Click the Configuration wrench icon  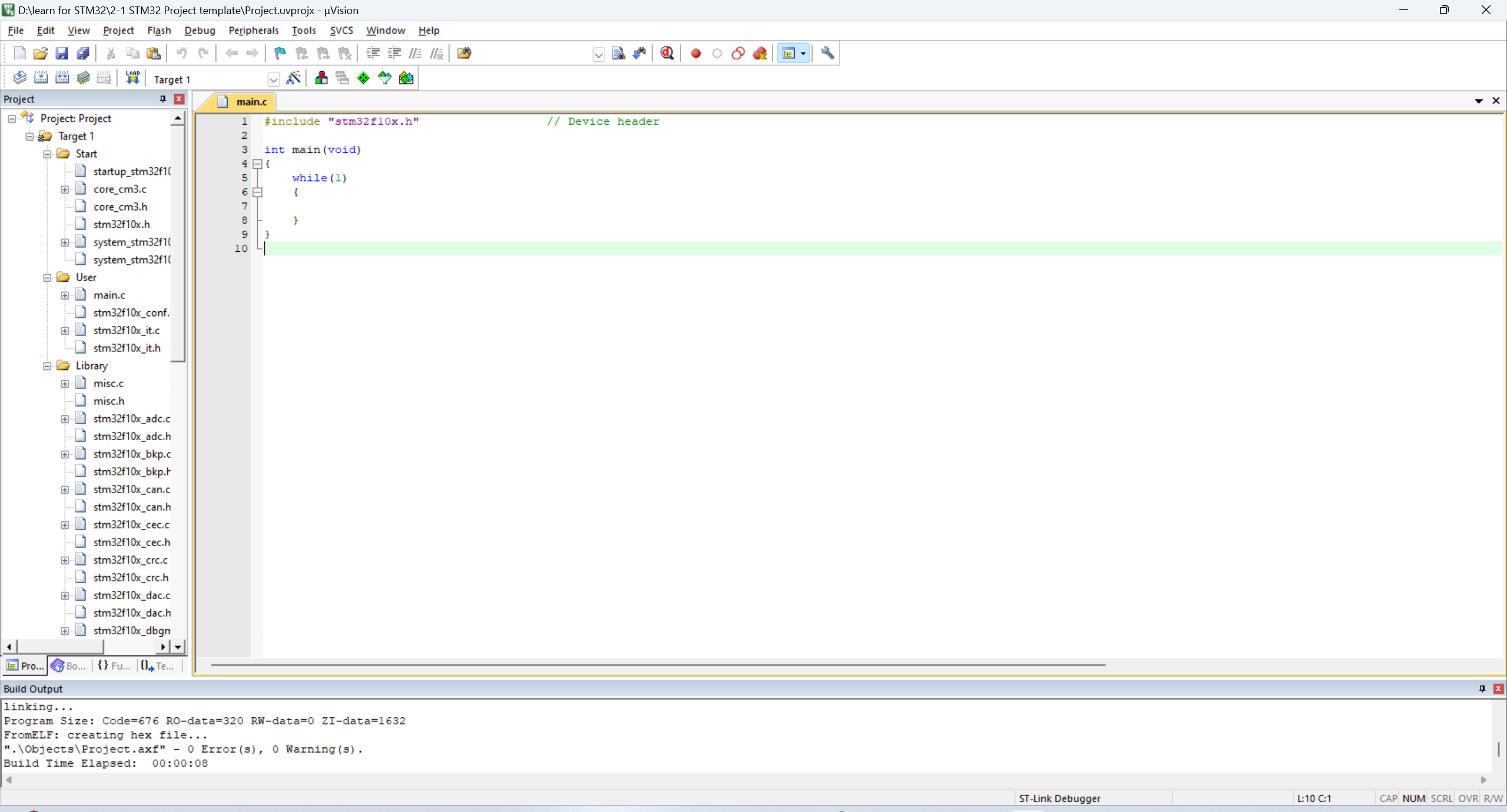(827, 54)
